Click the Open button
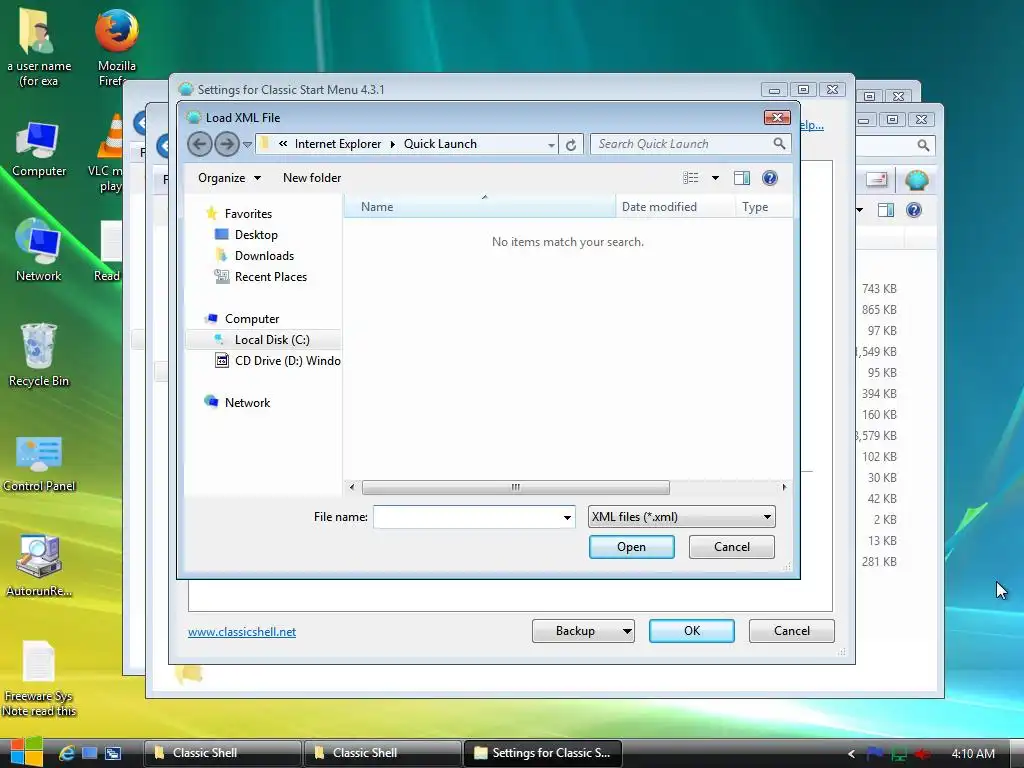Screen dimensions: 1024x768 pos(631,547)
